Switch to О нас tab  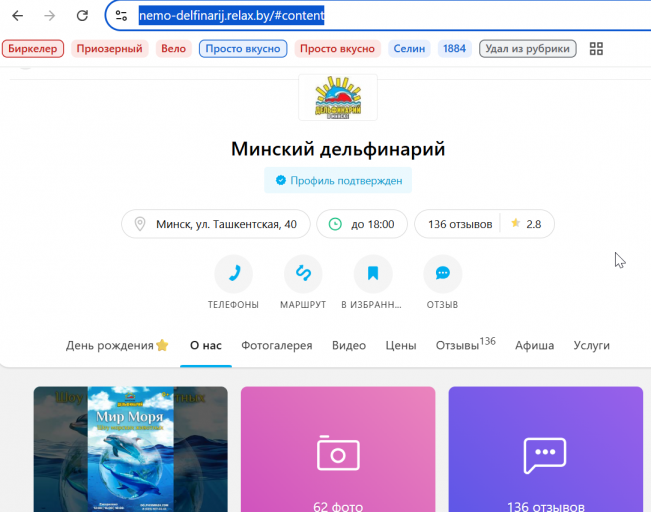point(206,345)
